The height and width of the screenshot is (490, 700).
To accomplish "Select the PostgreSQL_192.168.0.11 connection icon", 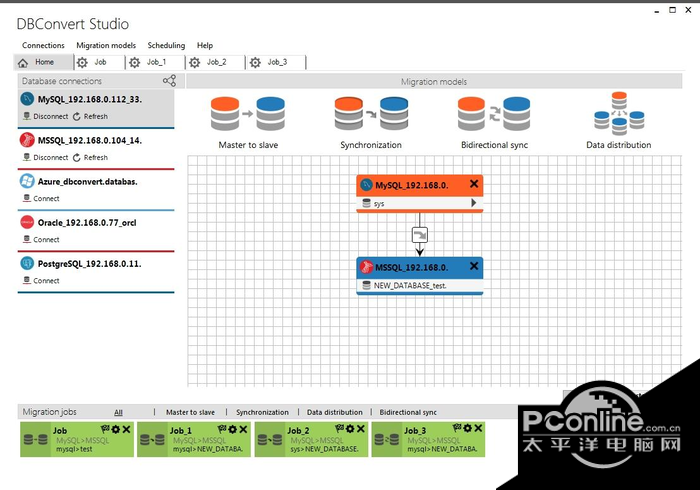I will (x=27, y=263).
